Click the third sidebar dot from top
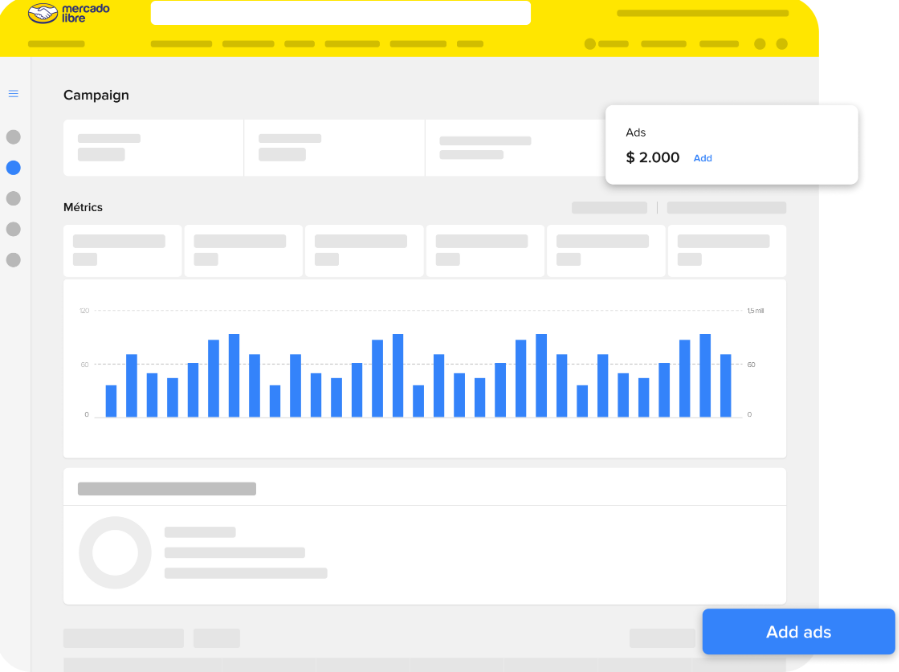 13,198
